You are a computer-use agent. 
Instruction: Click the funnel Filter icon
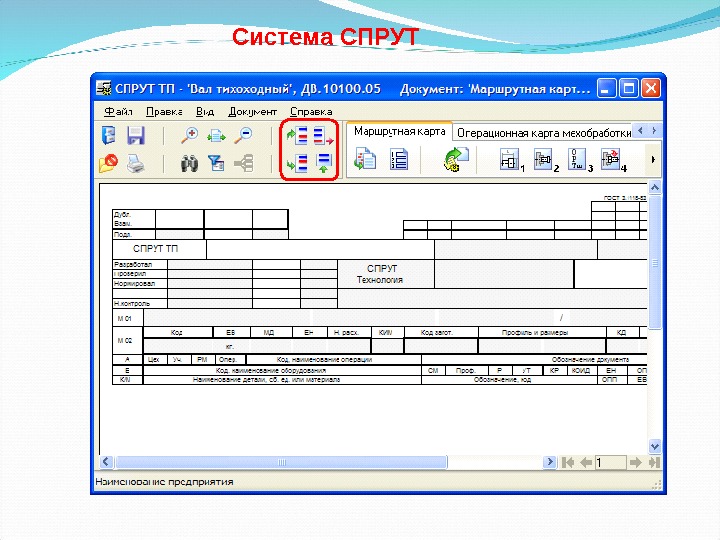click(x=216, y=163)
